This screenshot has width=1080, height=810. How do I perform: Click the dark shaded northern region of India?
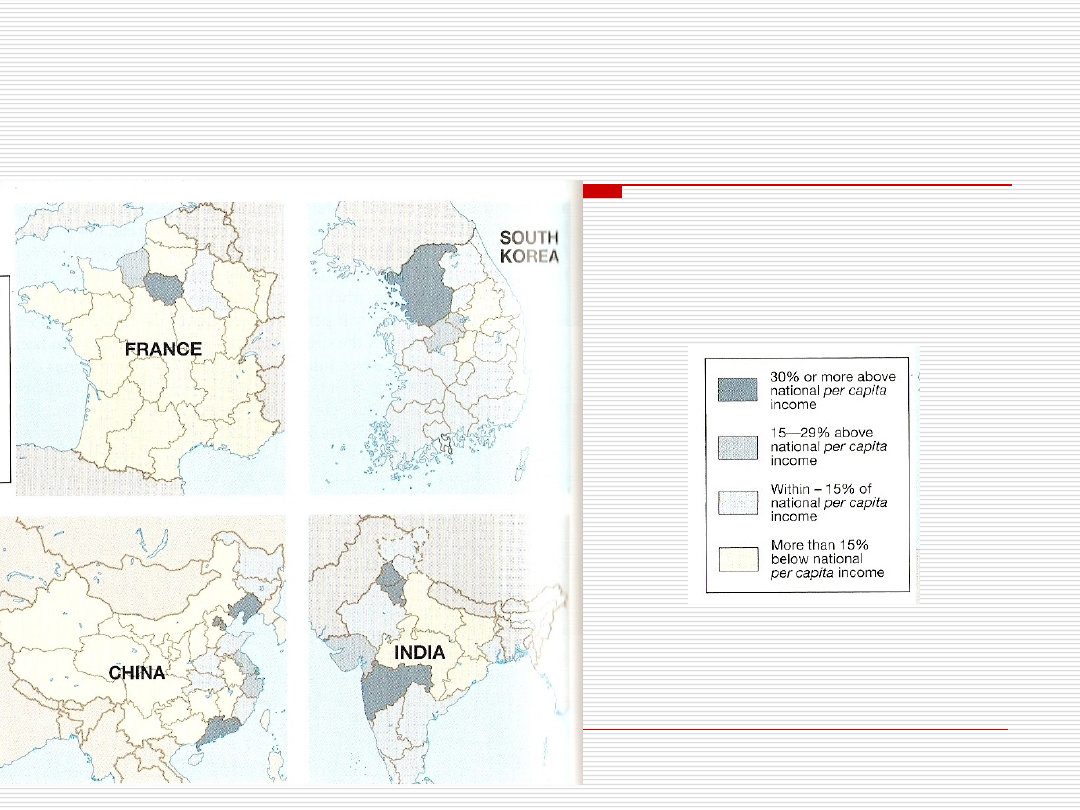(x=393, y=582)
